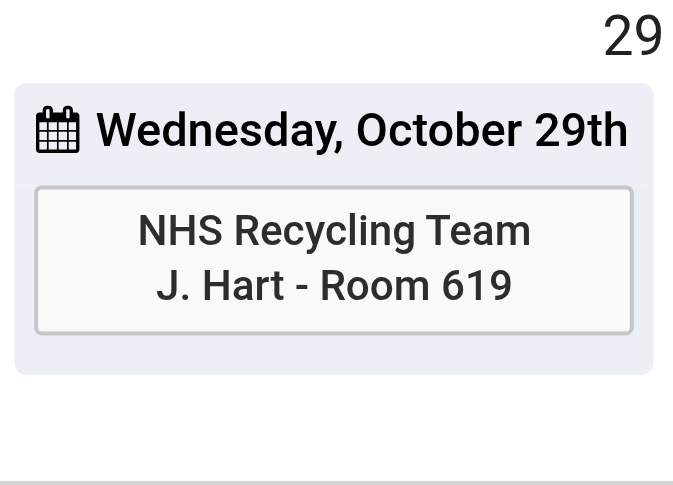673x485 pixels.
Task: Click the word October in the header
Action: point(438,131)
